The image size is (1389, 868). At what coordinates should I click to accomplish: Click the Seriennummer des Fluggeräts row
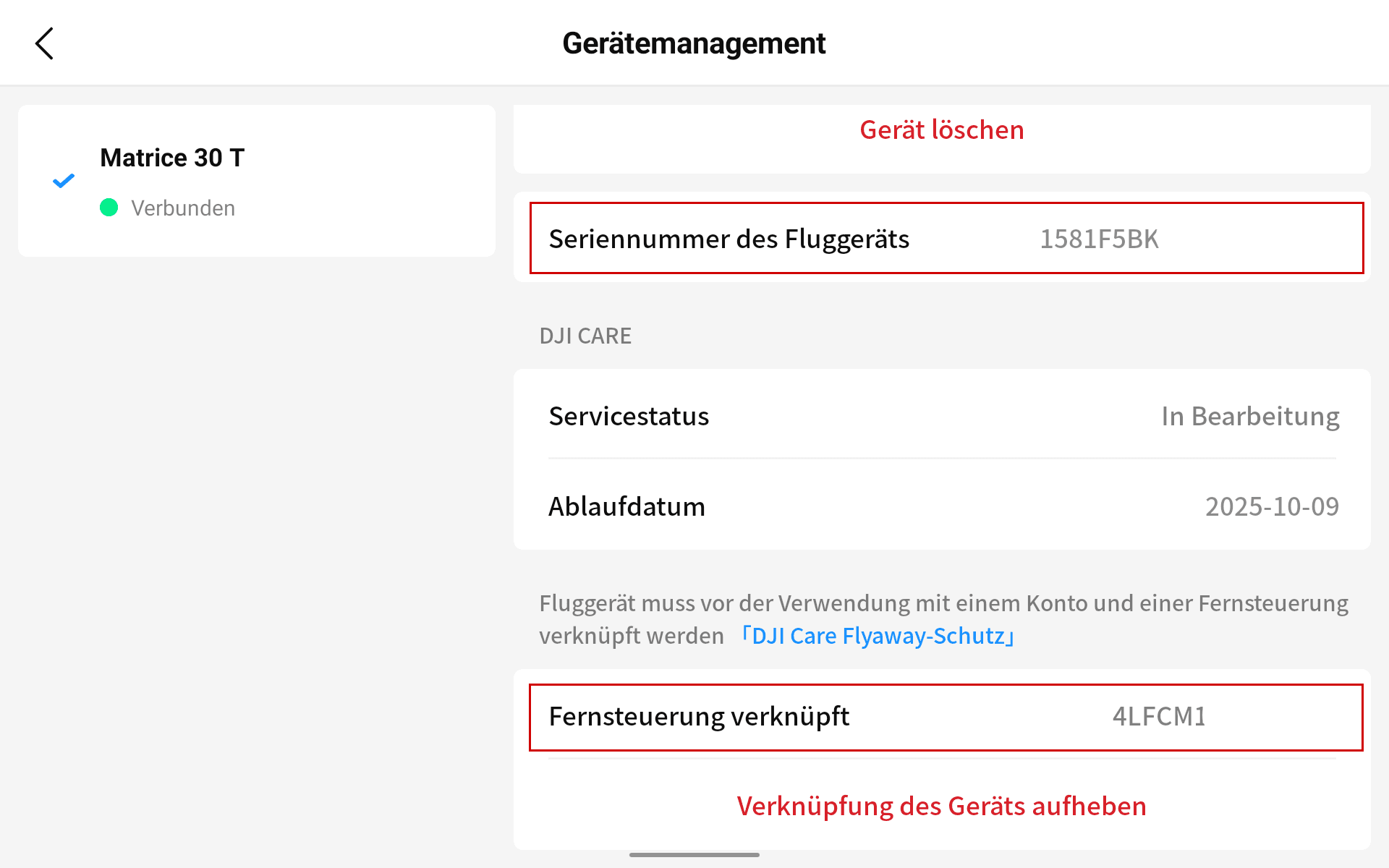point(729,239)
